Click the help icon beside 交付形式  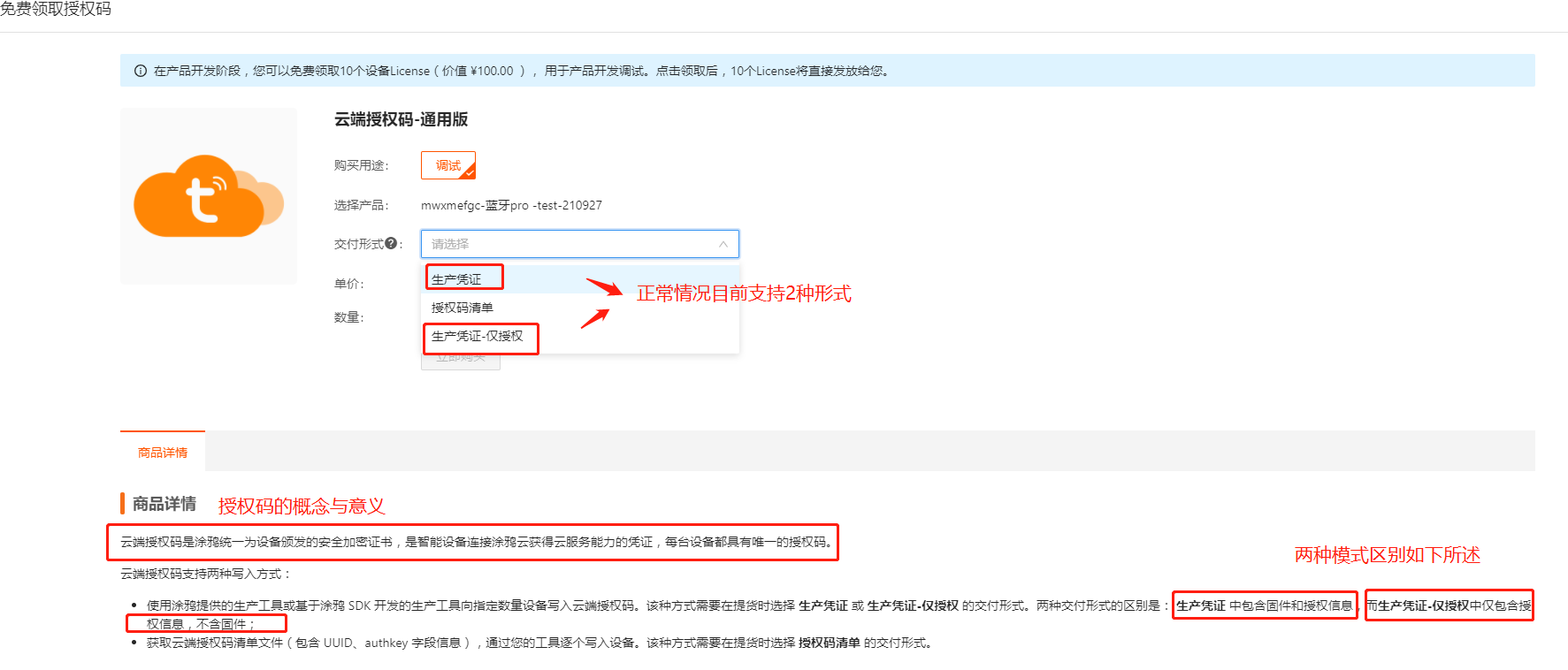[391, 243]
